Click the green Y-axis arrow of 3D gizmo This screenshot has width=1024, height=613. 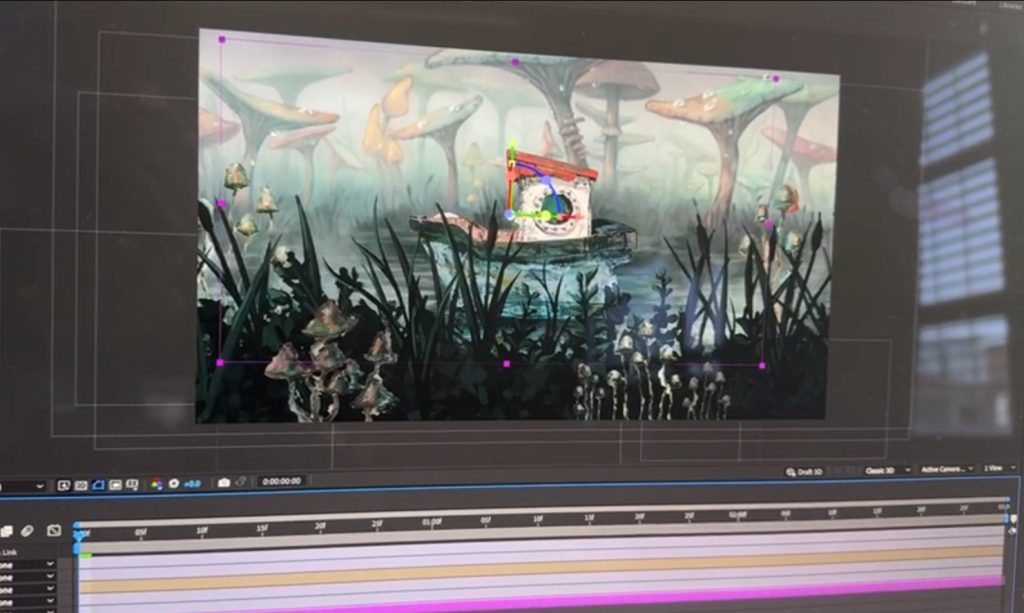point(513,144)
